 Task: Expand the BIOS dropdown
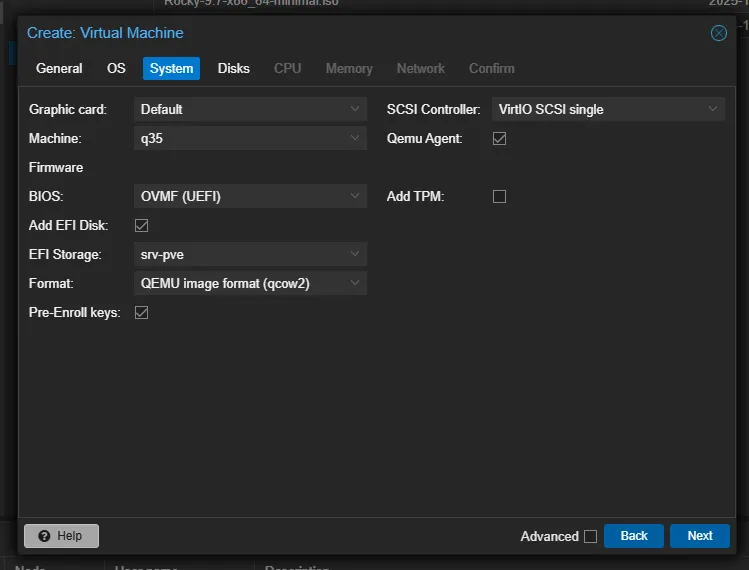pyautogui.click(x=355, y=196)
